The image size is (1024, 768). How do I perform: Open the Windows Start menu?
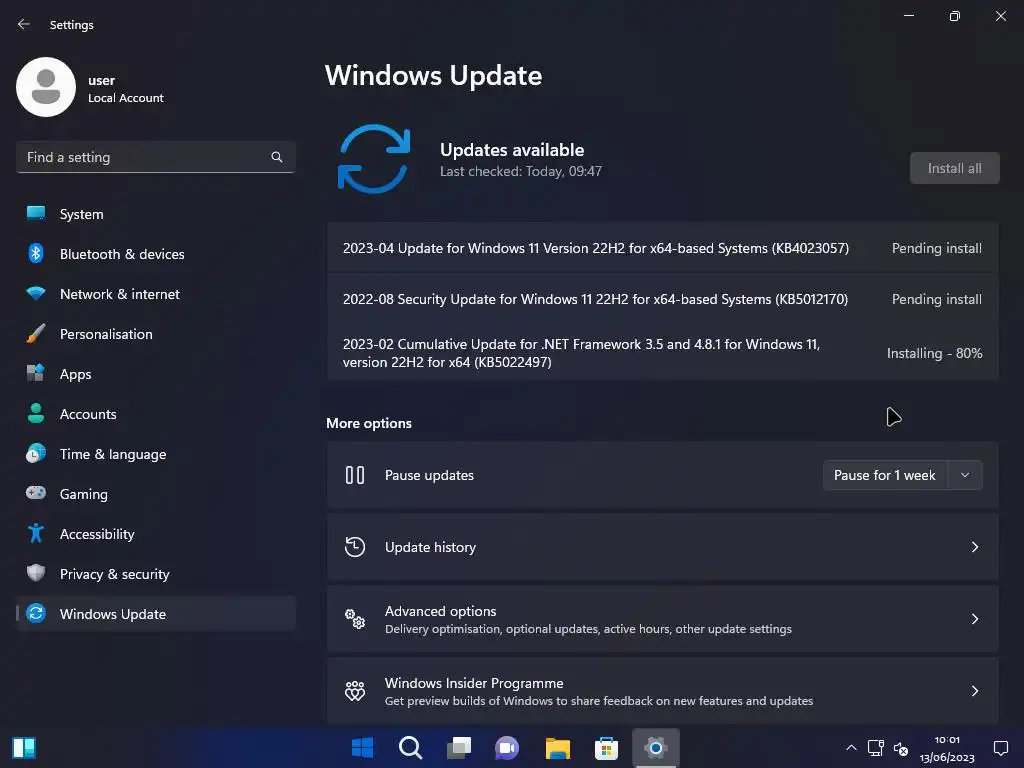(362, 748)
